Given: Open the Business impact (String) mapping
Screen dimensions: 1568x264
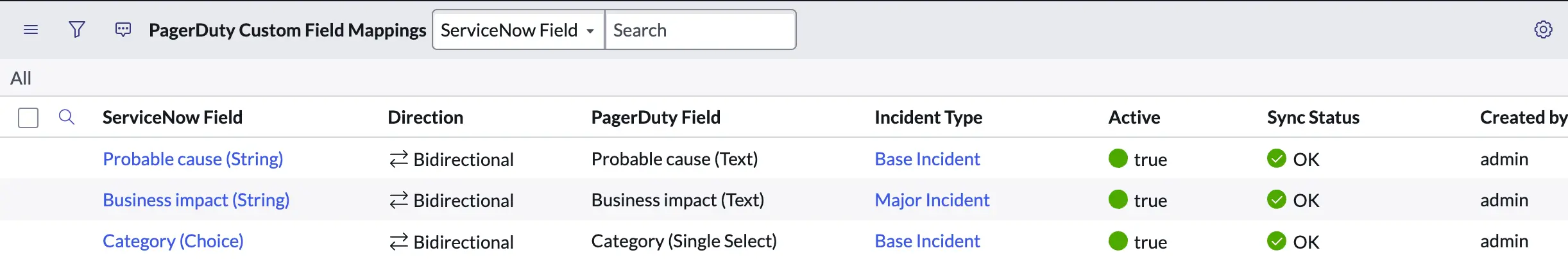Looking at the screenshot, I should (x=196, y=200).
